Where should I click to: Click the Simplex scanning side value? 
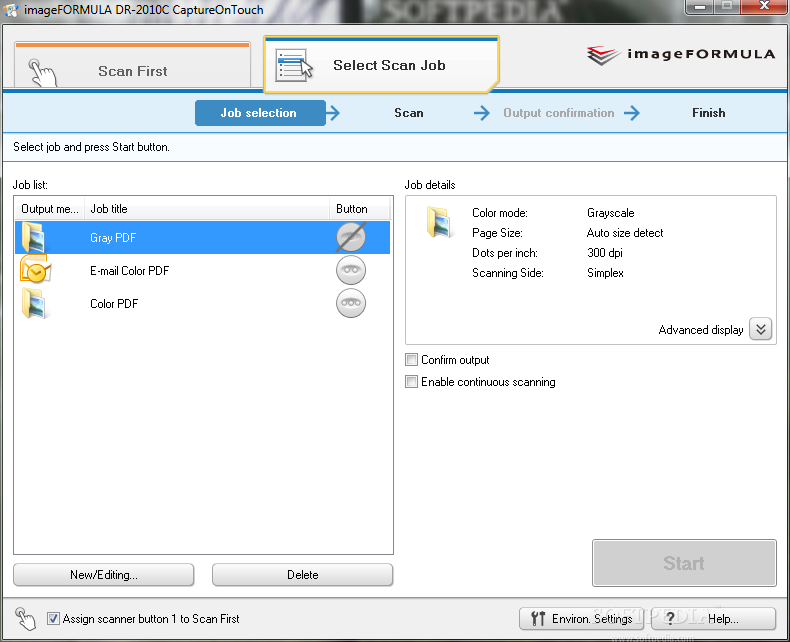pos(605,273)
